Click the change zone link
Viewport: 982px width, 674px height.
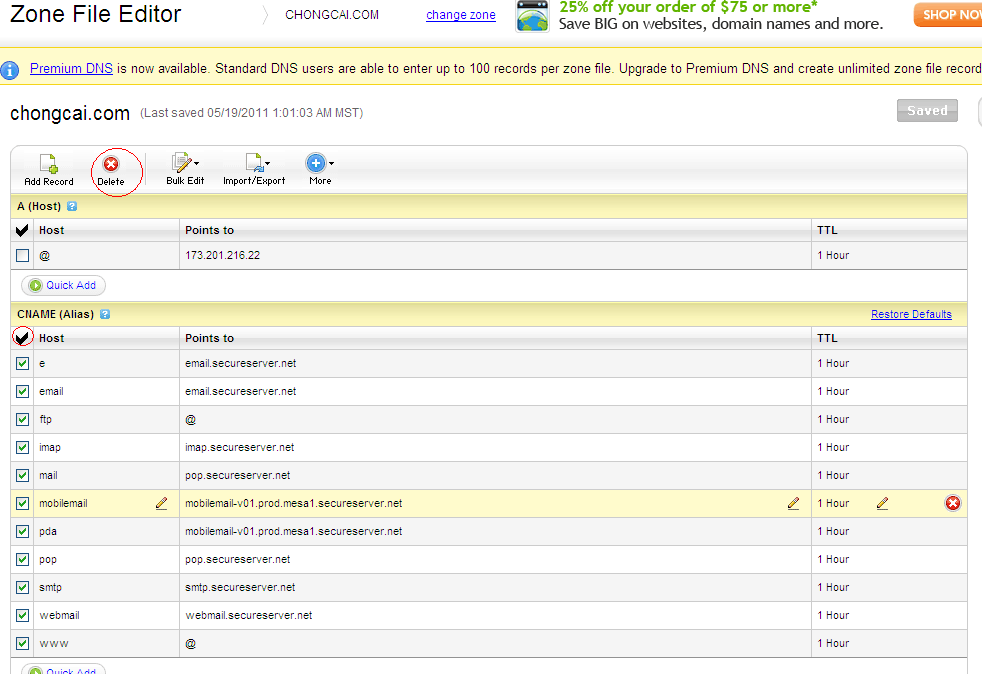[460, 15]
